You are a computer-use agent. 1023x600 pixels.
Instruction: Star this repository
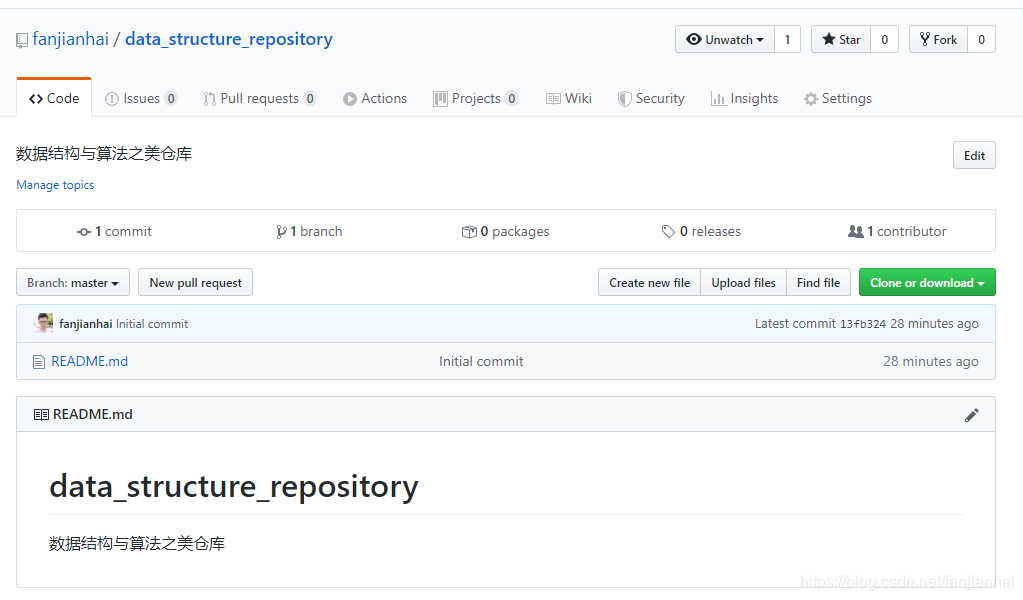click(x=841, y=39)
